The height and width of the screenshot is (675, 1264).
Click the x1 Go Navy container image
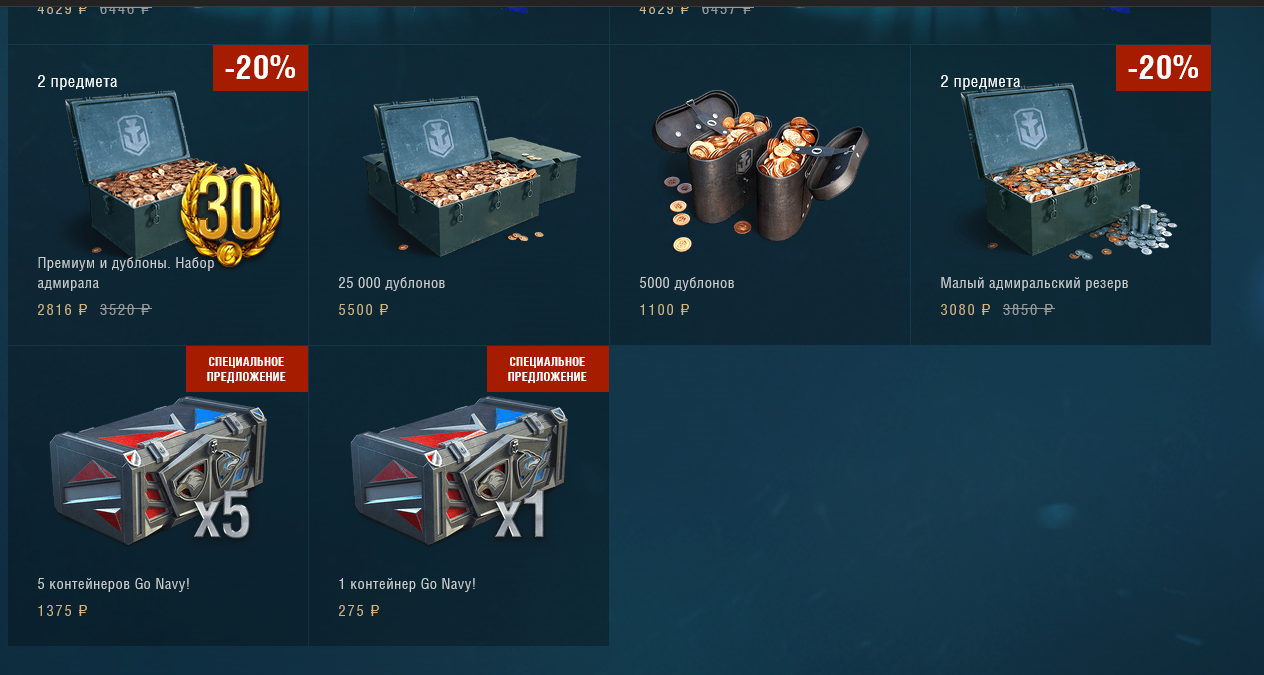pyautogui.click(x=458, y=470)
